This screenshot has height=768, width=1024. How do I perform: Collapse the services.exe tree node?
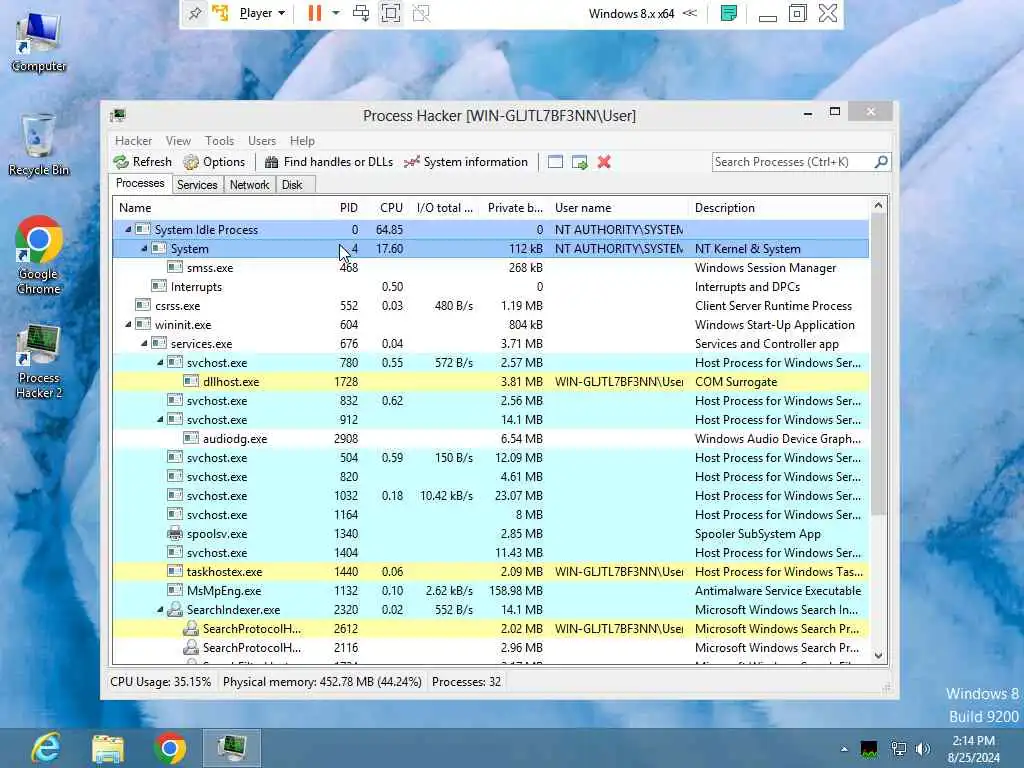pyautogui.click(x=144, y=344)
